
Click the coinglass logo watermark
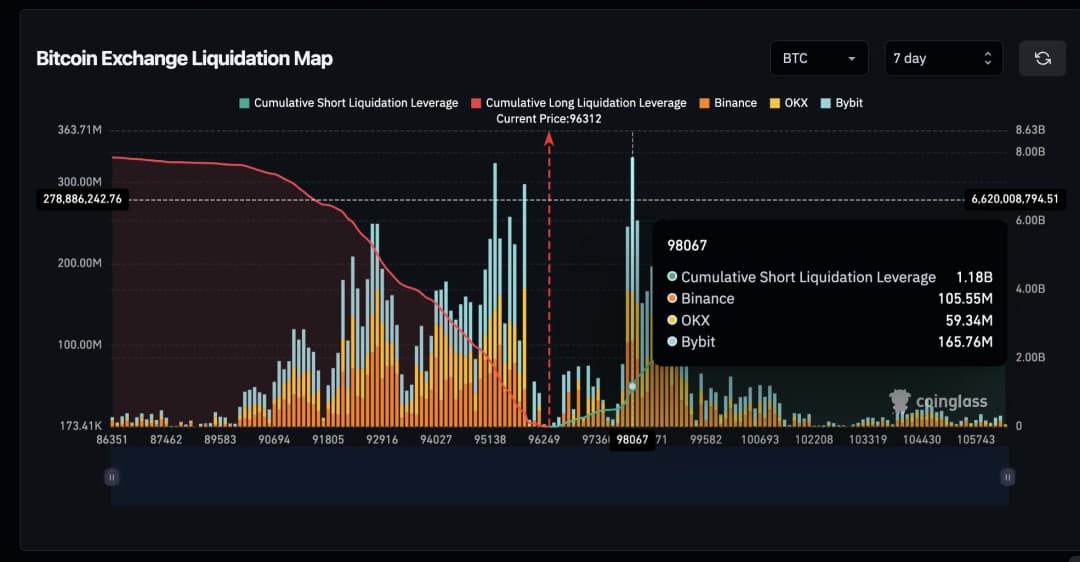938,402
